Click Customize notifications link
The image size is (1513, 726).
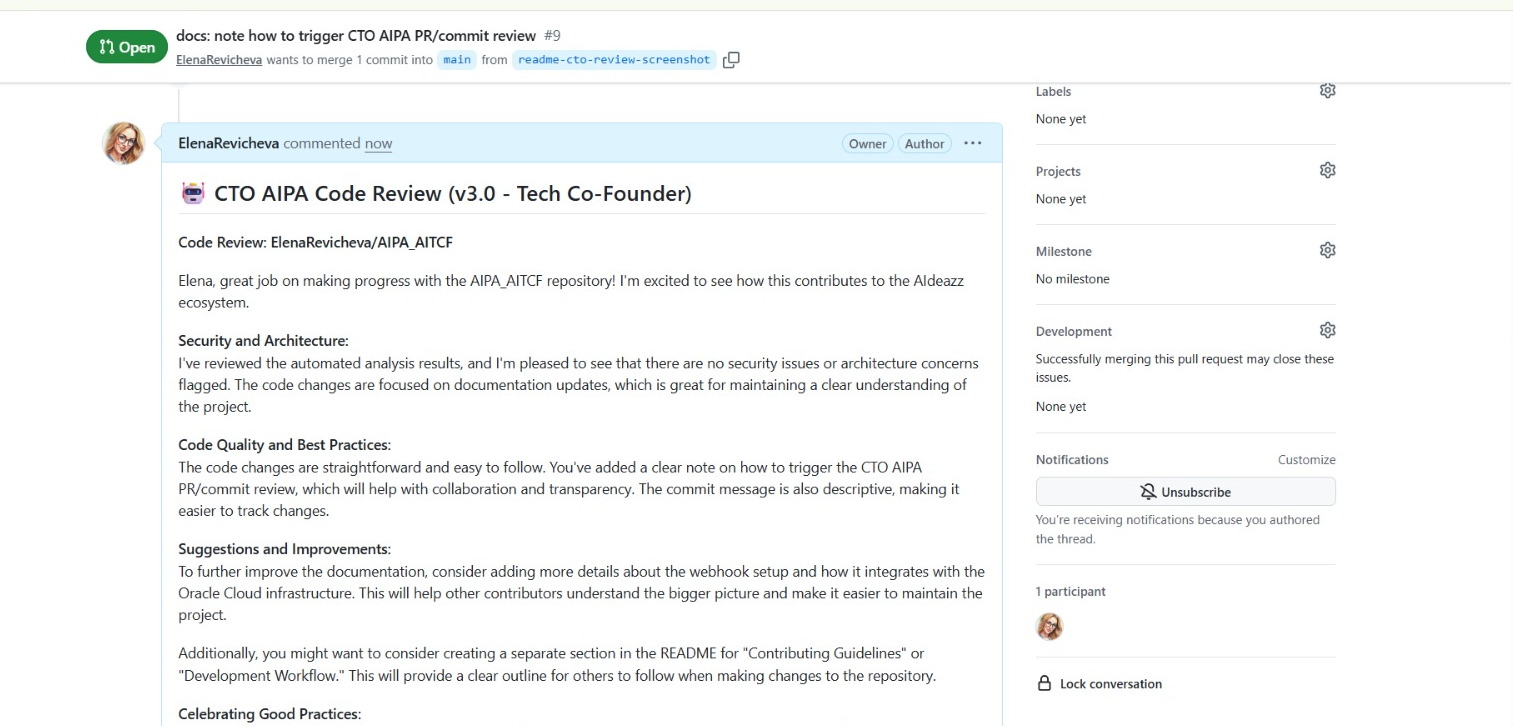[x=1306, y=460]
